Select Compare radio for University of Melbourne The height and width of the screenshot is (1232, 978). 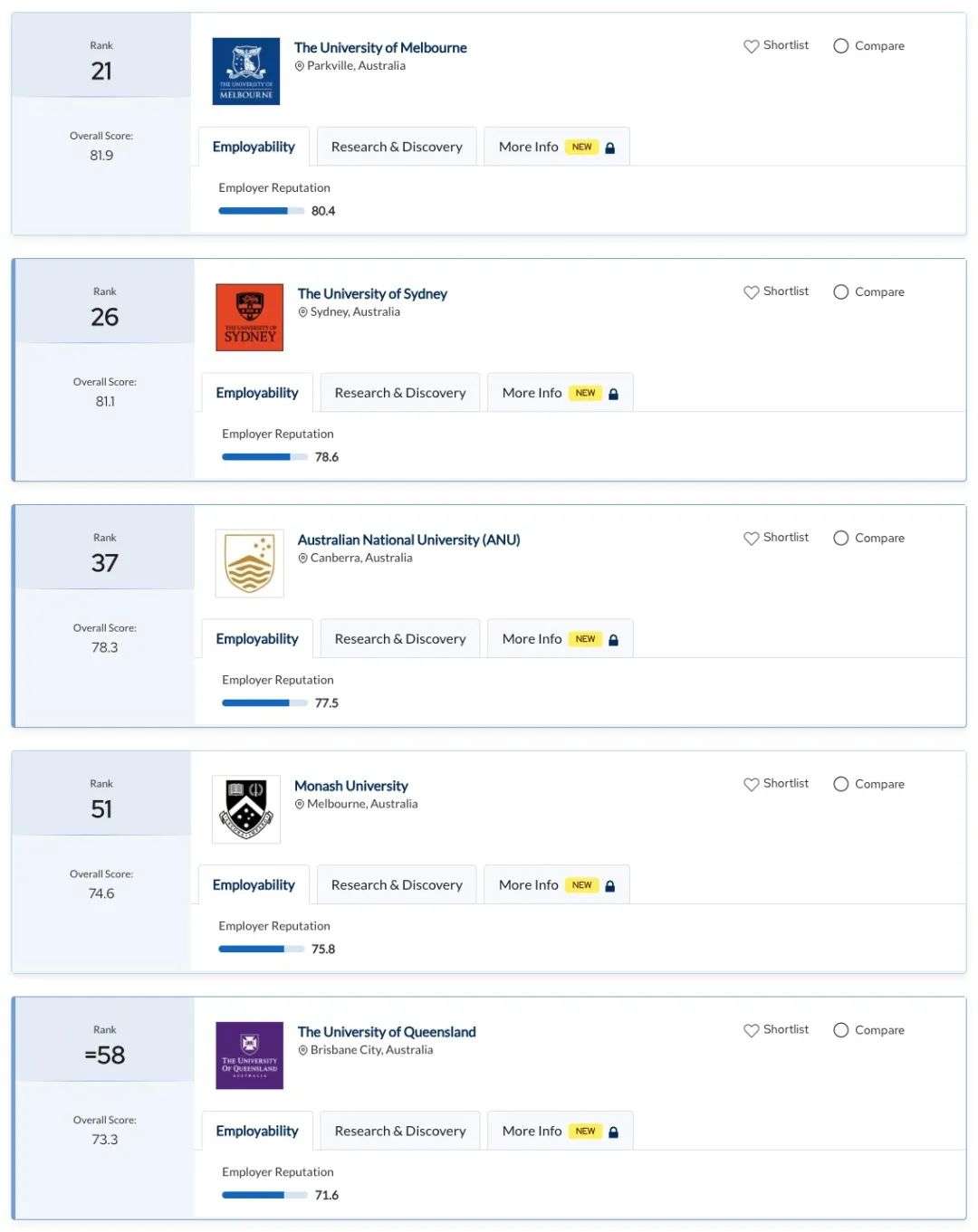840,46
